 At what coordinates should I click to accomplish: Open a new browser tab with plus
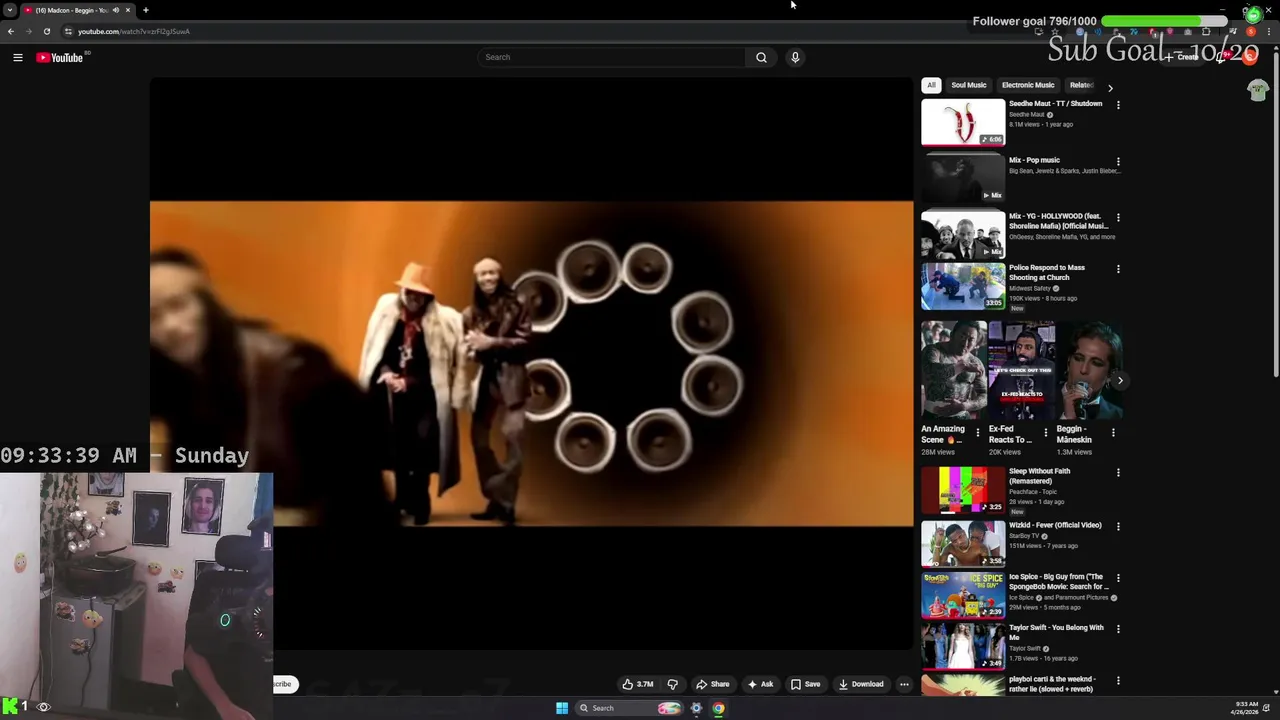tap(145, 10)
